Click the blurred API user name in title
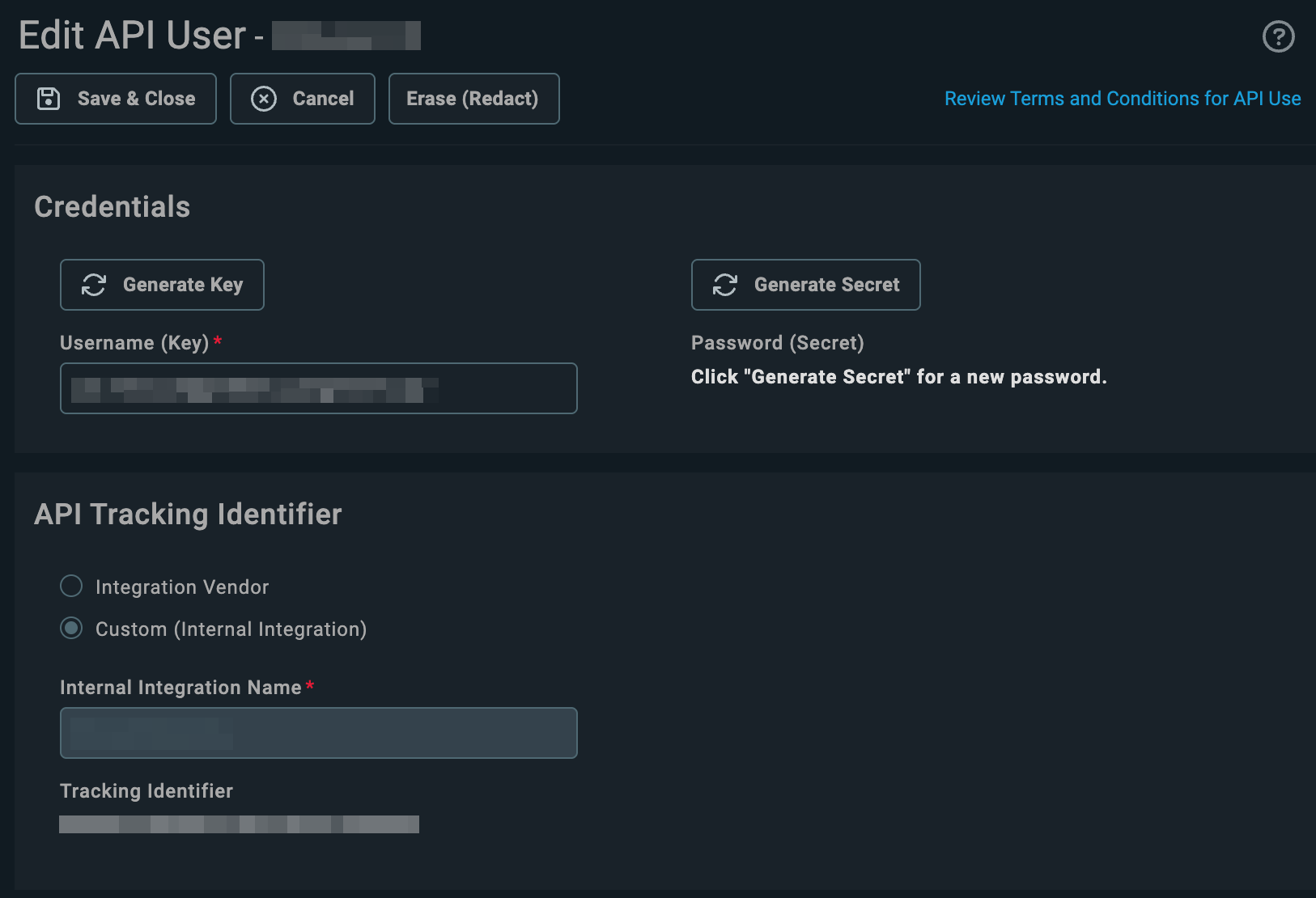The image size is (1316, 898). pyautogui.click(x=346, y=36)
